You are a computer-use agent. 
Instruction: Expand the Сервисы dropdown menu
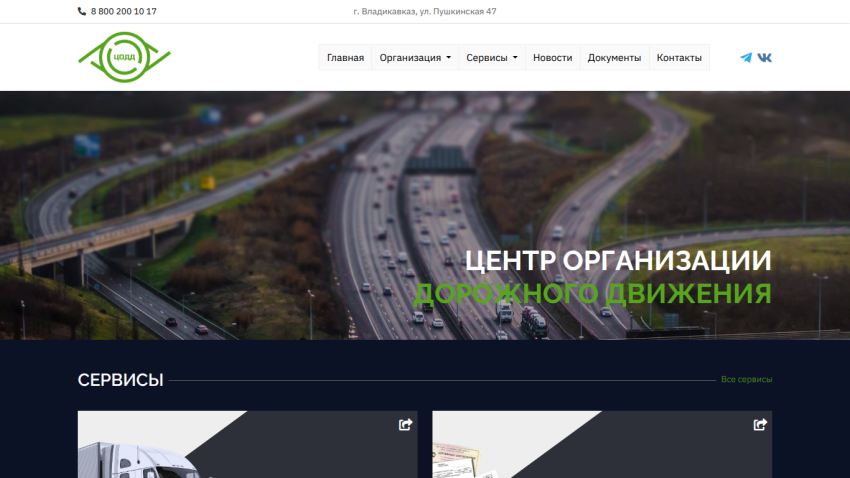click(492, 57)
